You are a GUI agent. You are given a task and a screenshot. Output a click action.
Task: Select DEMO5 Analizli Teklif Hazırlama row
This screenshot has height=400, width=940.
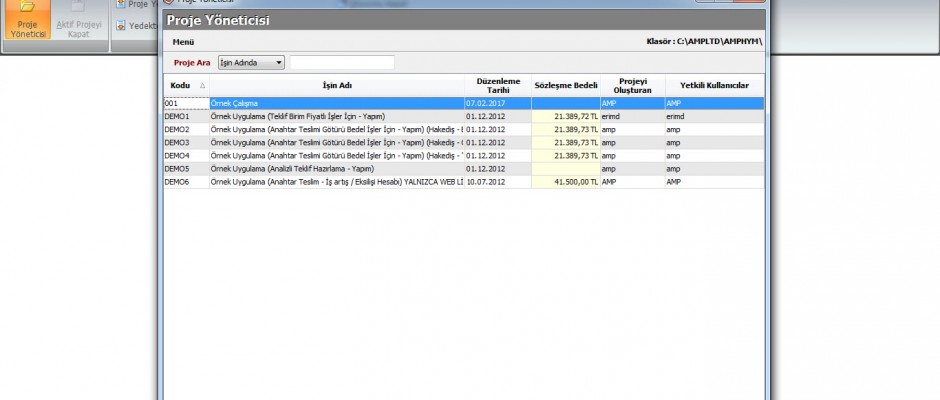[335, 169]
